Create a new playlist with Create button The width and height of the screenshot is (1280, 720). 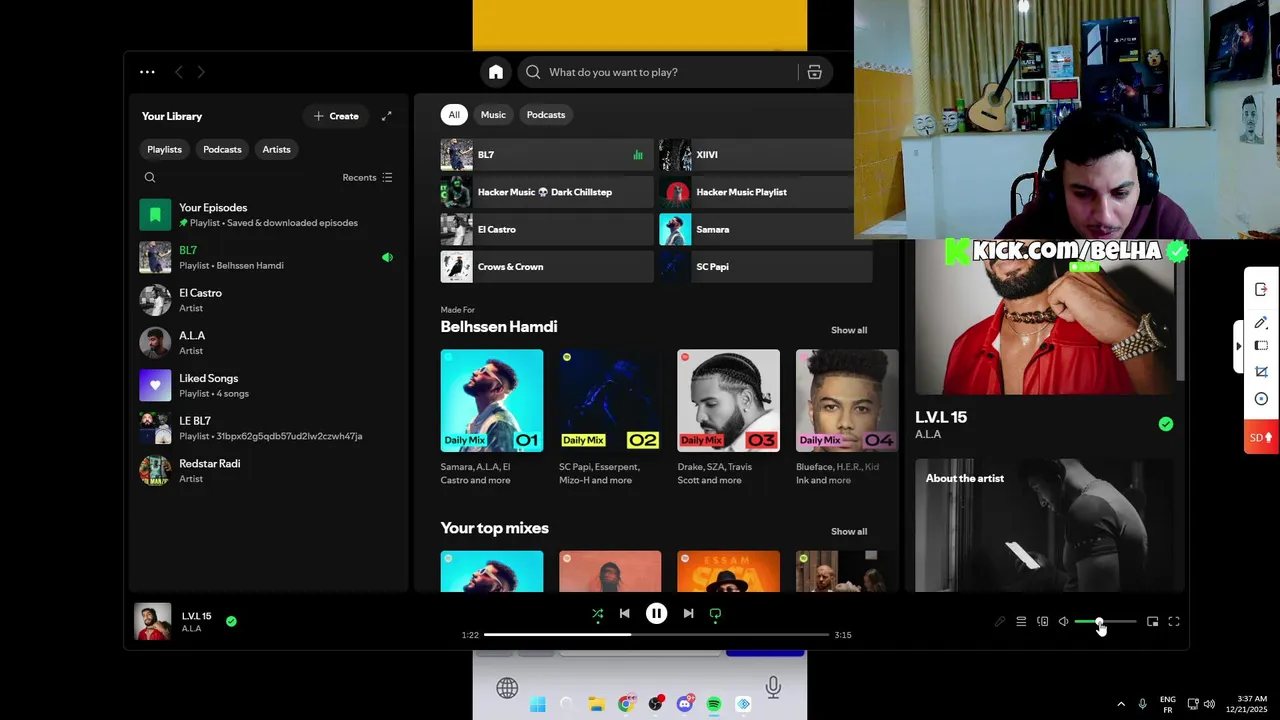(336, 116)
